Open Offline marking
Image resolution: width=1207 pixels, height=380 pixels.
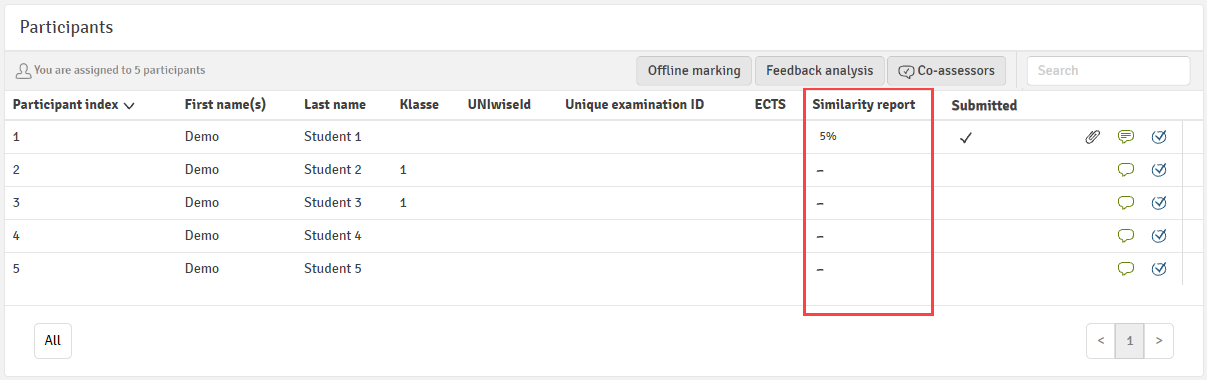tap(694, 71)
